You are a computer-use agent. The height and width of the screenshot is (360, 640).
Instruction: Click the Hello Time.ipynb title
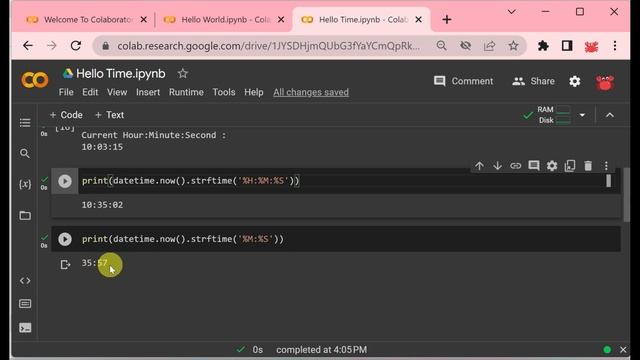(x=120, y=73)
